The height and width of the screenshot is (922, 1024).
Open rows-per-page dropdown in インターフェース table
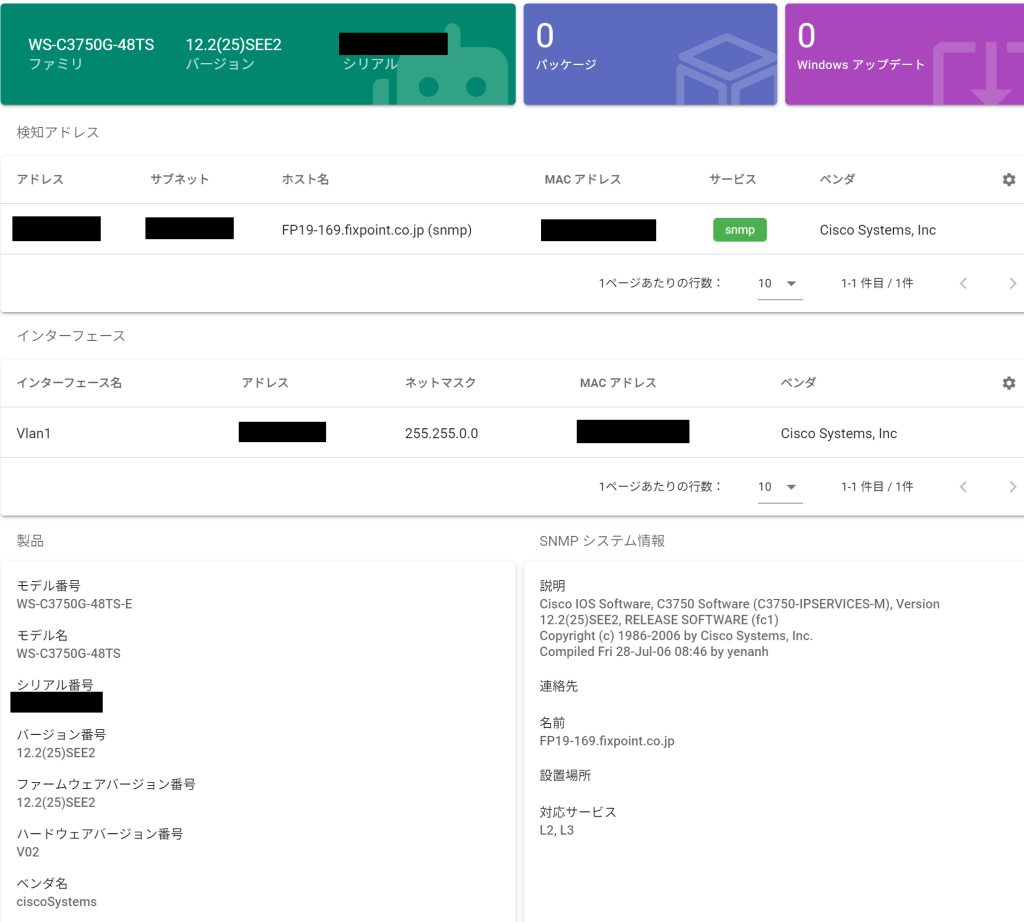(779, 487)
